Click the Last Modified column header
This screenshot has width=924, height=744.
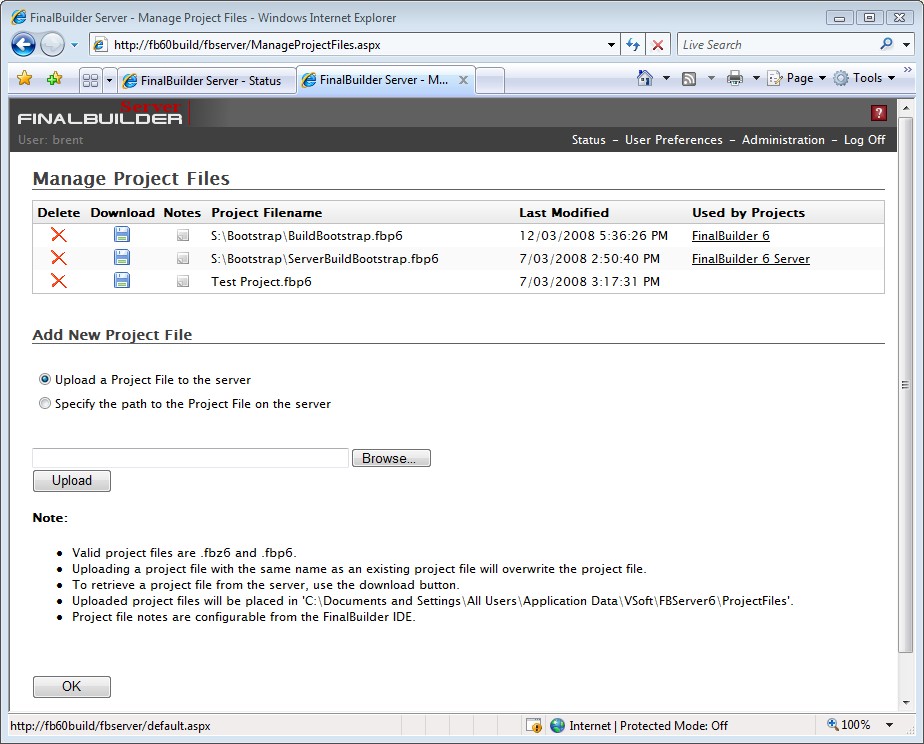(564, 213)
